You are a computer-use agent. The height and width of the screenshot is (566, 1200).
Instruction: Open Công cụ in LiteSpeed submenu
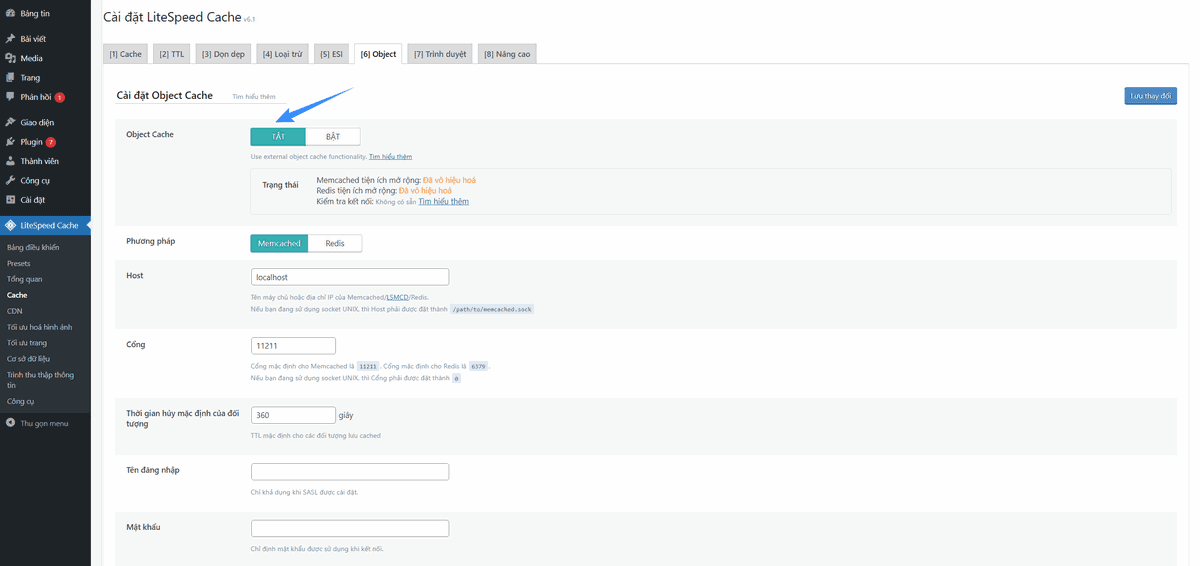pos(21,401)
